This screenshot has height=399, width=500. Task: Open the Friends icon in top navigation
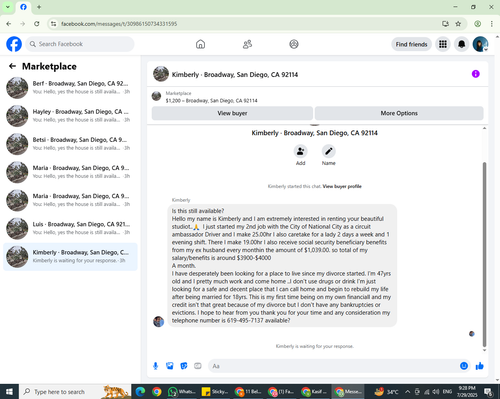coord(247,44)
